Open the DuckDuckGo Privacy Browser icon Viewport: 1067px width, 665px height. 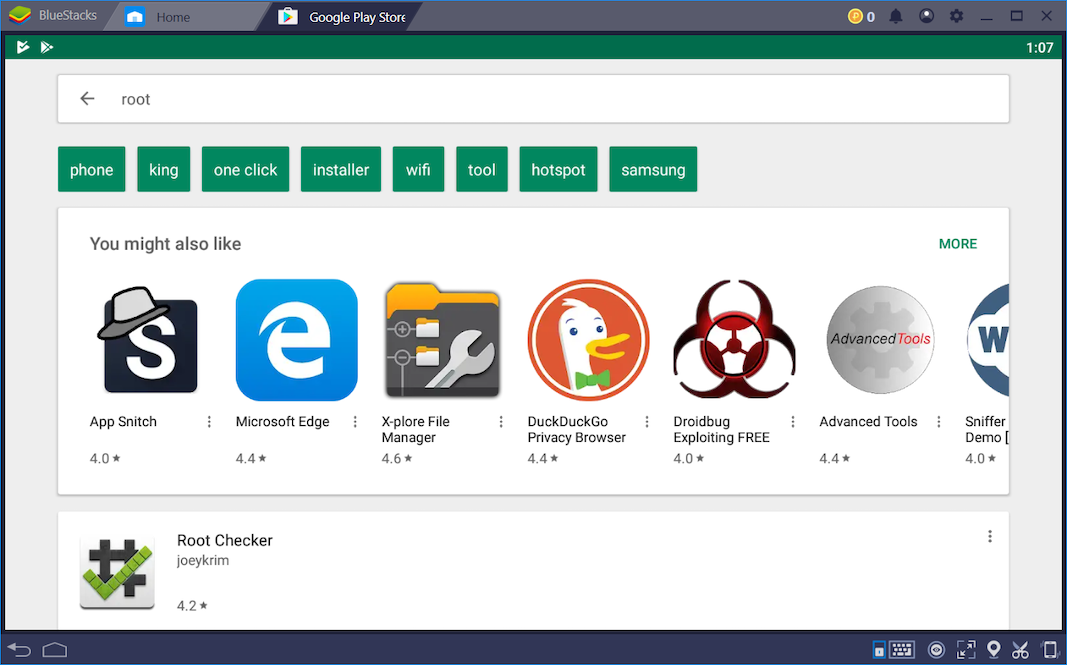pyautogui.click(x=589, y=340)
